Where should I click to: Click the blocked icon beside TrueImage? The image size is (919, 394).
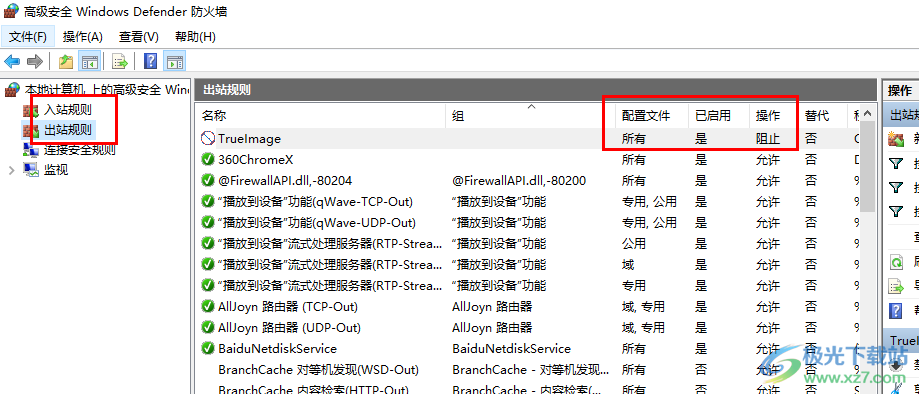point(207,138)
